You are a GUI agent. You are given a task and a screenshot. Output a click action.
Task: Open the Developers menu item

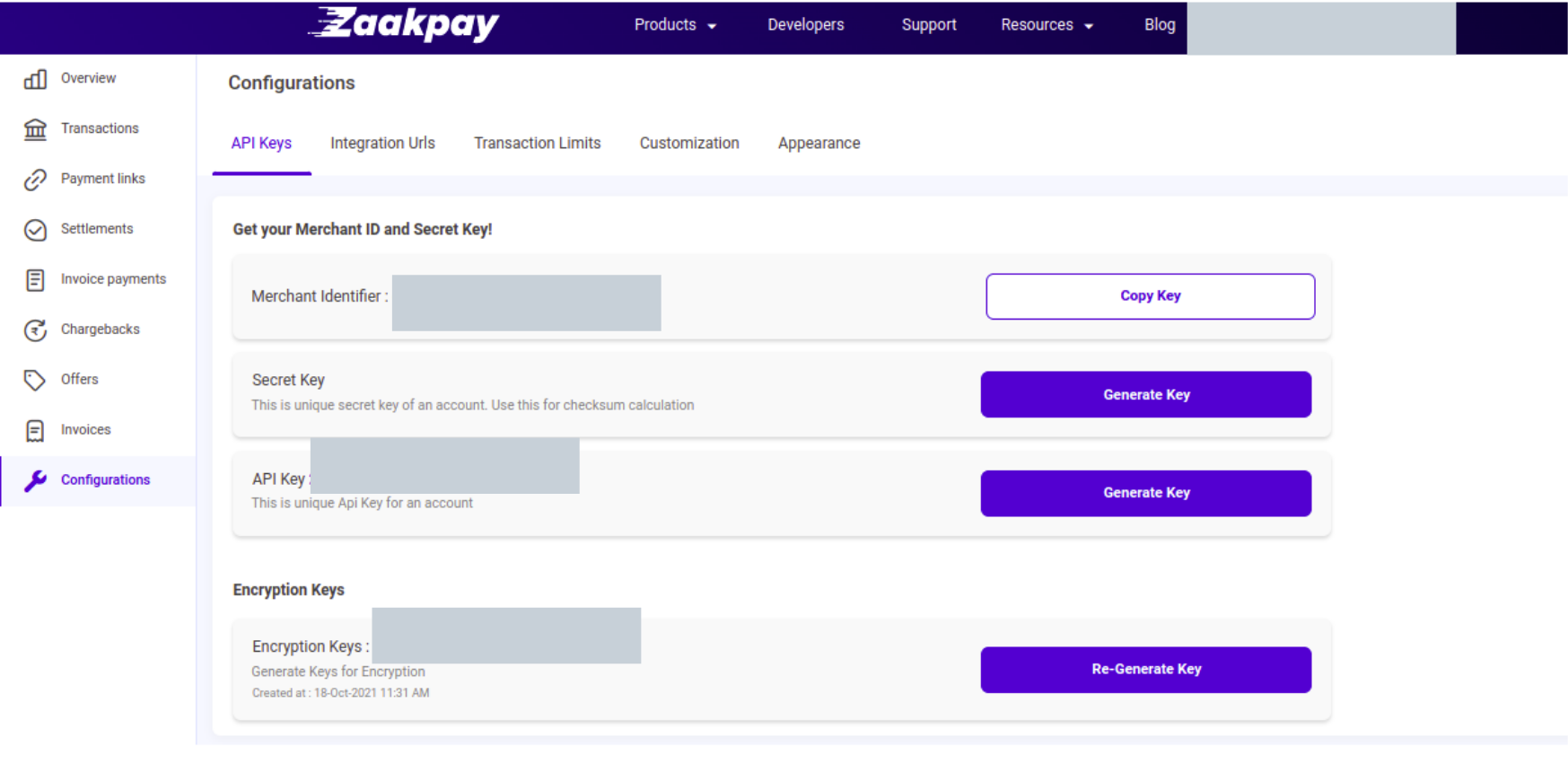click(x=805, y=25)
